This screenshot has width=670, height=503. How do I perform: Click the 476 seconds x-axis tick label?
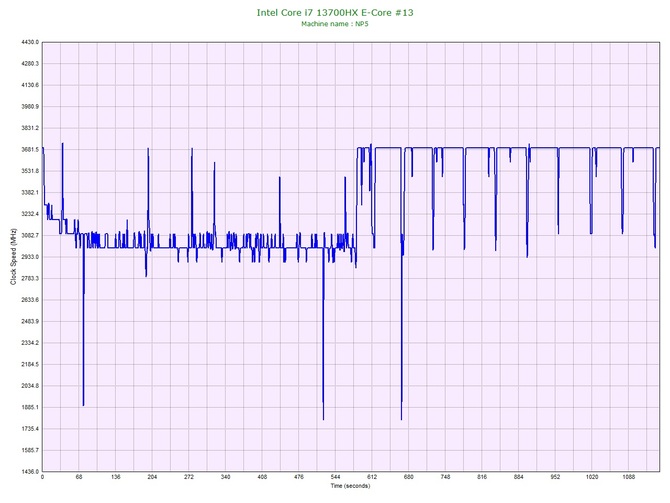coord(299,477)
